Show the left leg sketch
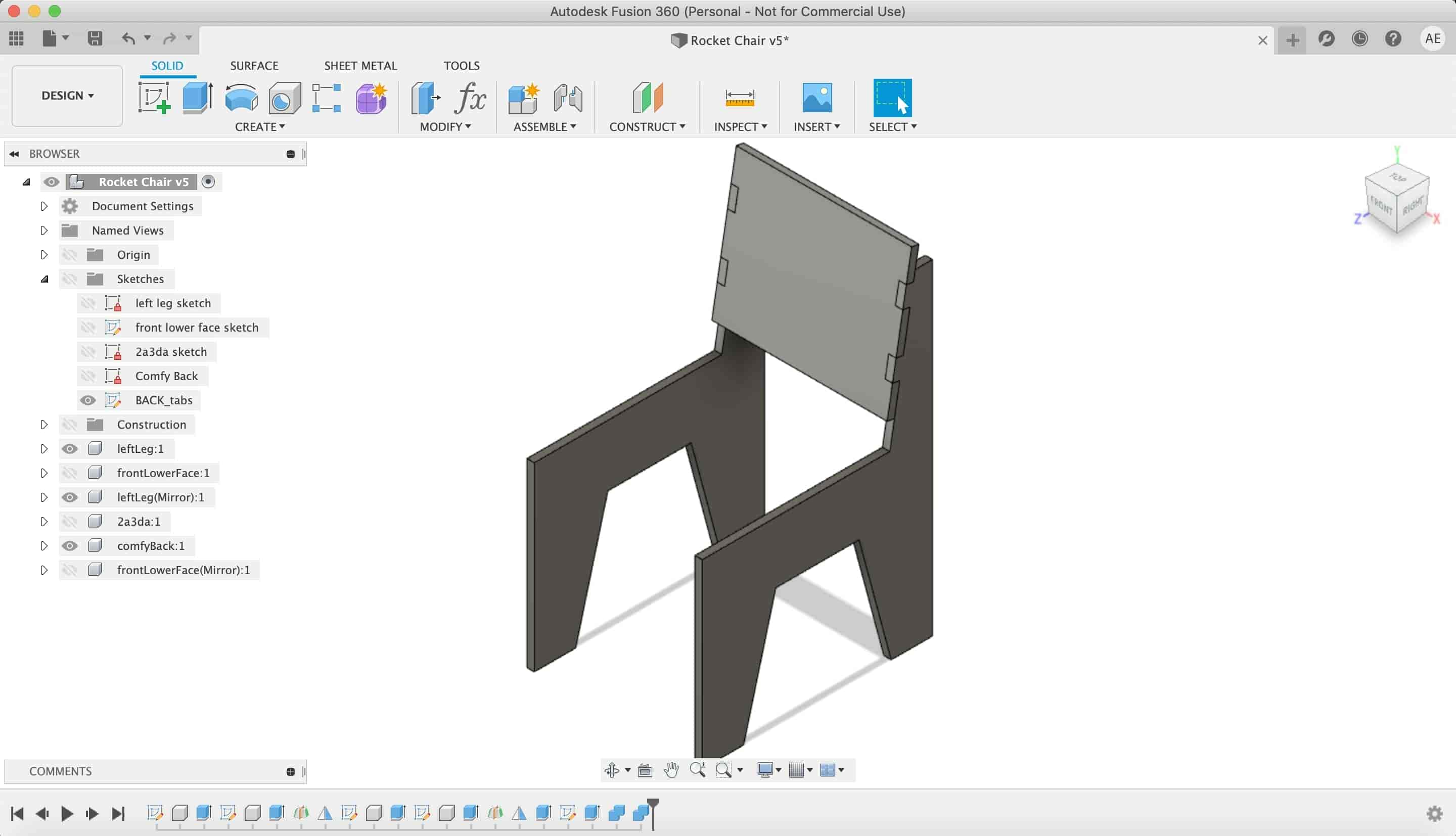1456x836 pixels. [x=88, y=303]
